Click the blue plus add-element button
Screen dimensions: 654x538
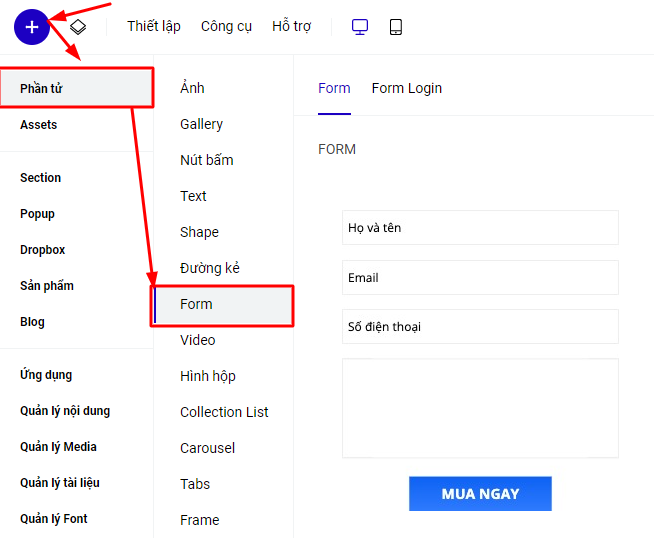[x=32, y=27]
